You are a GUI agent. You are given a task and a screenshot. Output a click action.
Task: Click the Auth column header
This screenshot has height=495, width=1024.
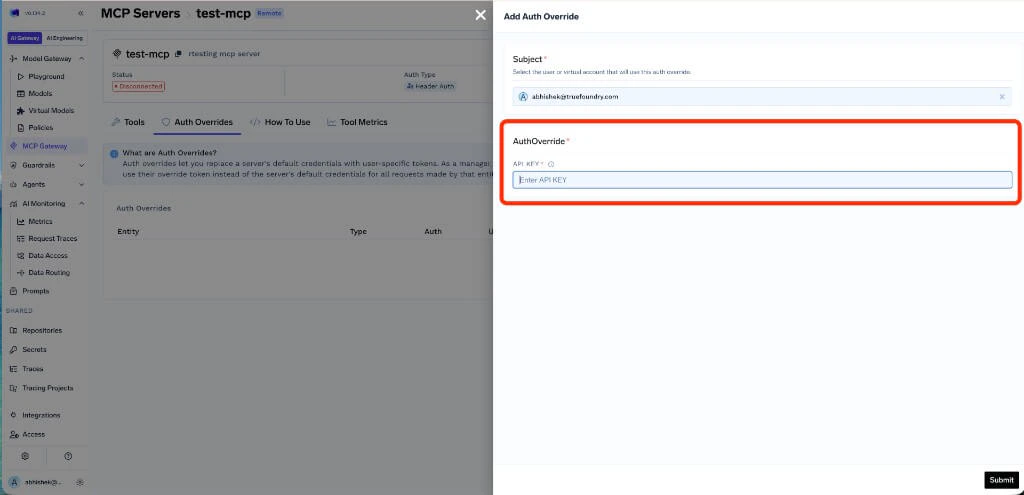(x=433, y=231)
